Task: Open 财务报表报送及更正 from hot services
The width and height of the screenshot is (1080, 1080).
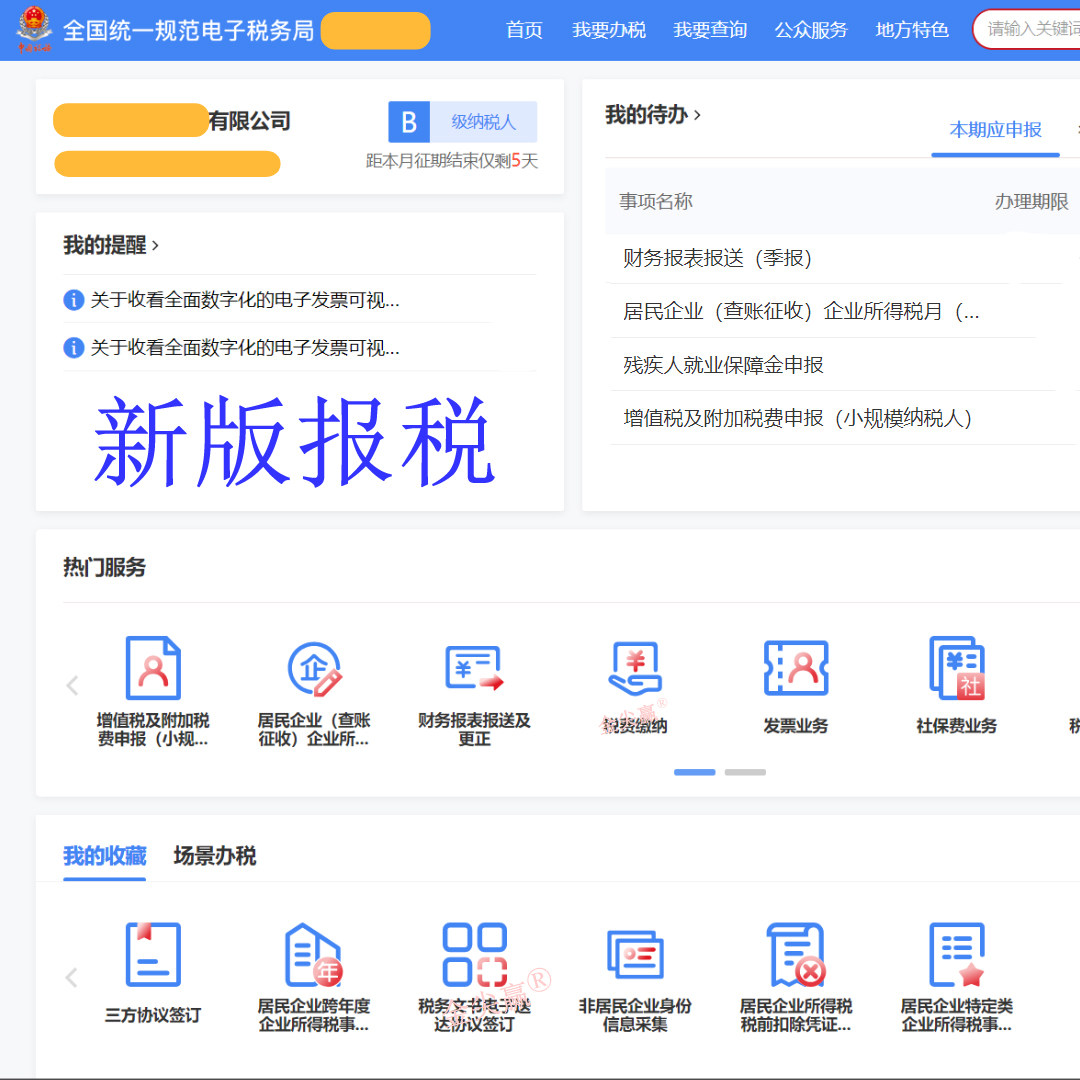Action: 473,668
